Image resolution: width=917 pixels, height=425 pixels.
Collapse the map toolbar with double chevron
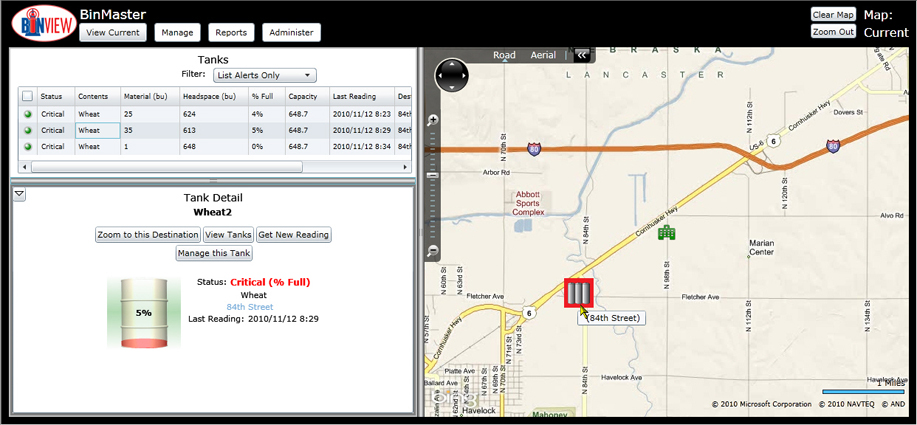pos(581,56)
